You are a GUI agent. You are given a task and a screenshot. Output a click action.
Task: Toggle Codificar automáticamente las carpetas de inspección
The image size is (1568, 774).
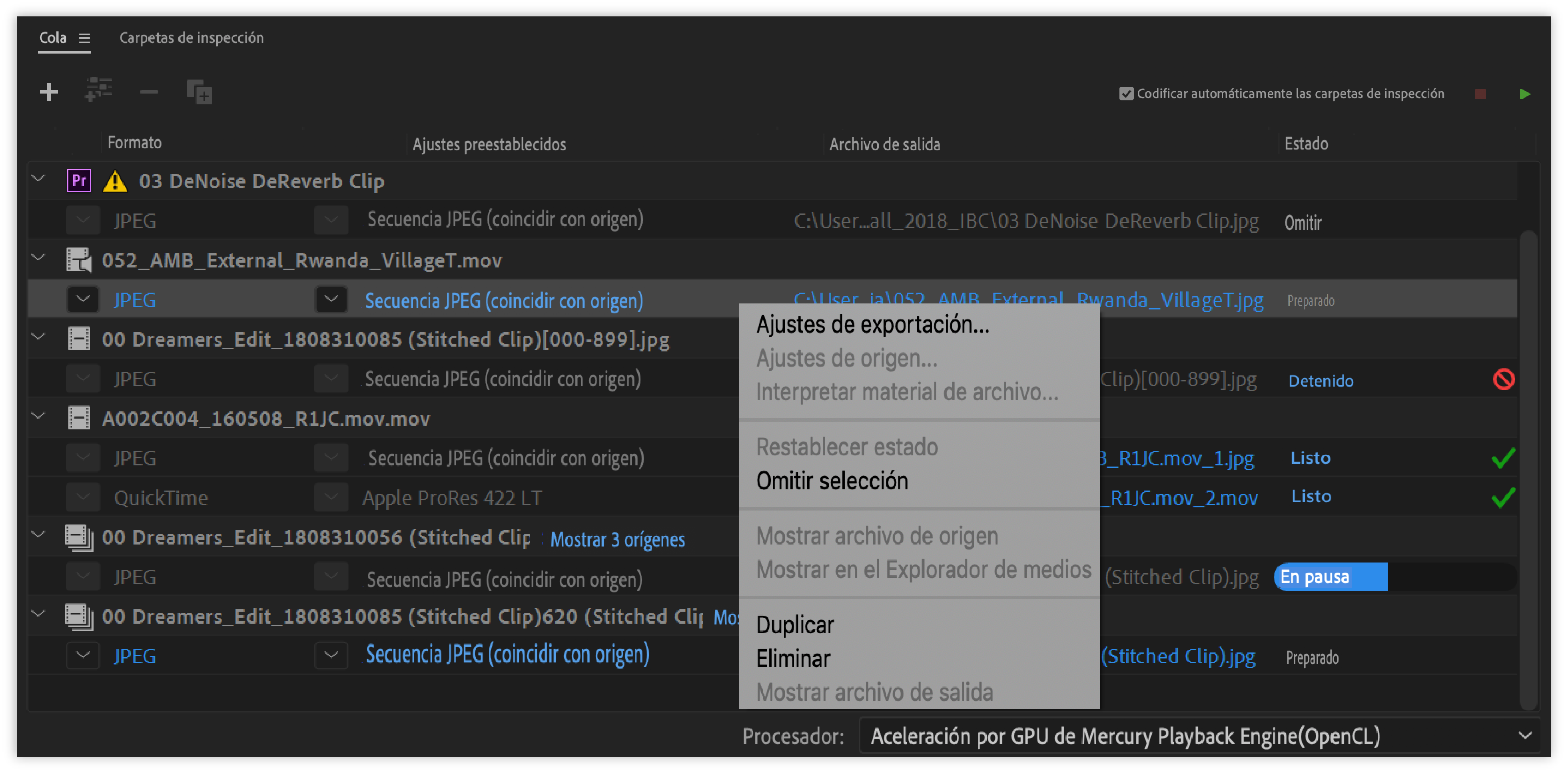tap(1127, 93)
